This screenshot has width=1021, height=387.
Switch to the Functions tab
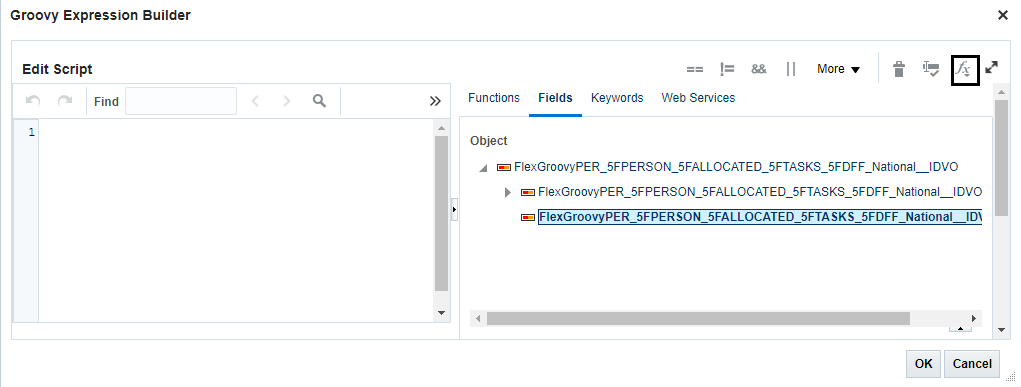click(x=494, y=98)
